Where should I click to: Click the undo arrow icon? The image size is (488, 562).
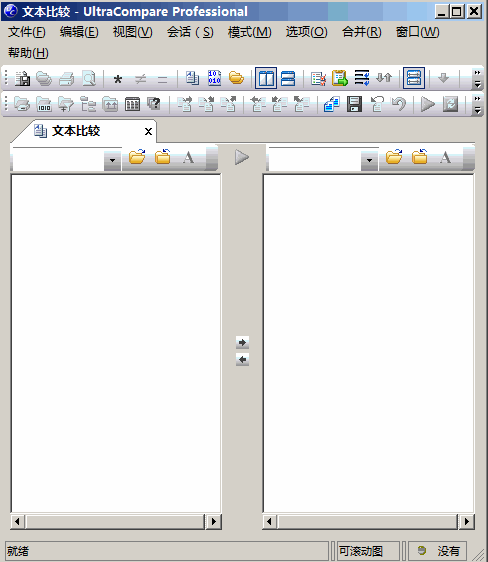399,104
